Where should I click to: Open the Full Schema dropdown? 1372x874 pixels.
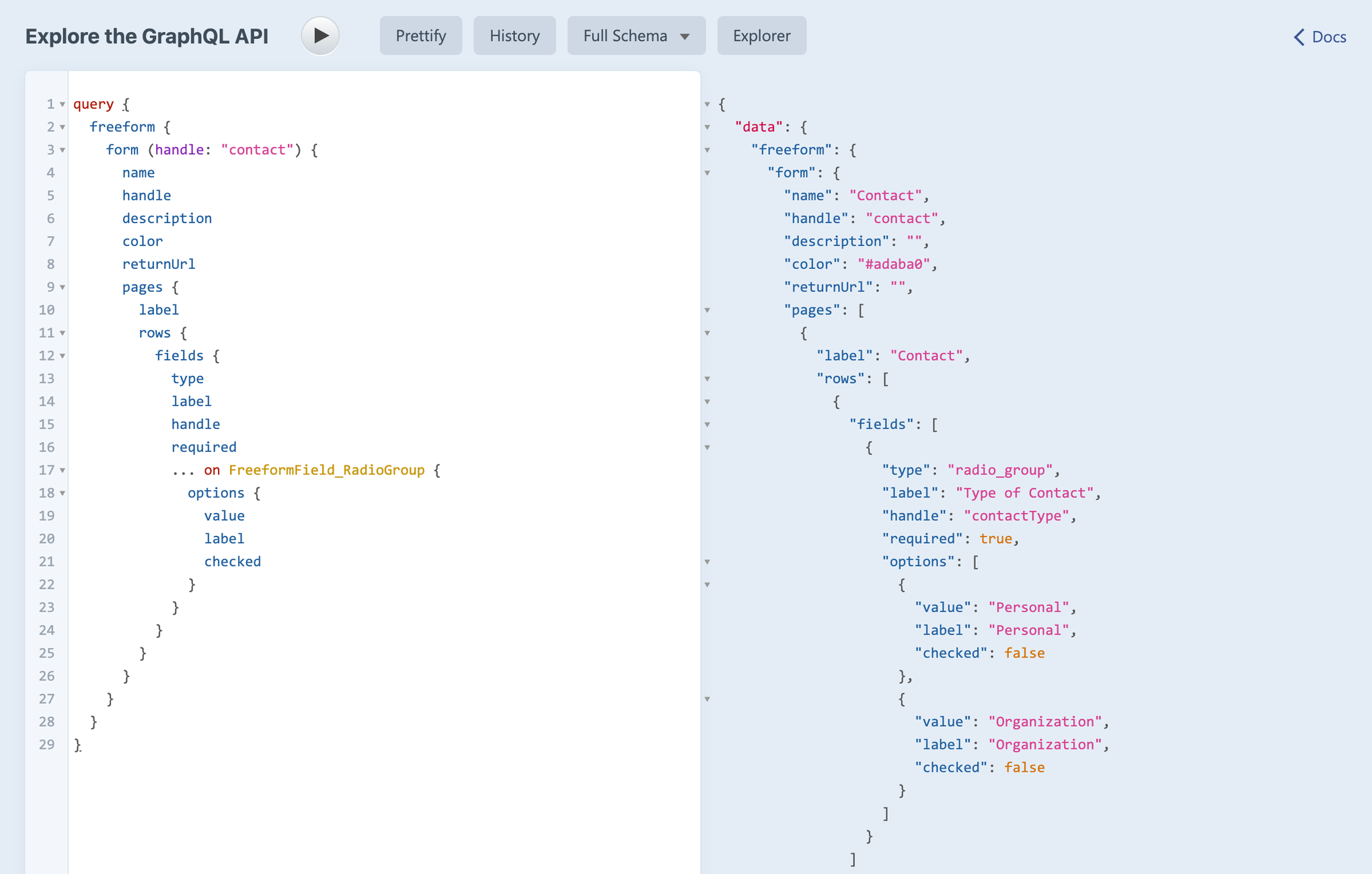[636, 36]
